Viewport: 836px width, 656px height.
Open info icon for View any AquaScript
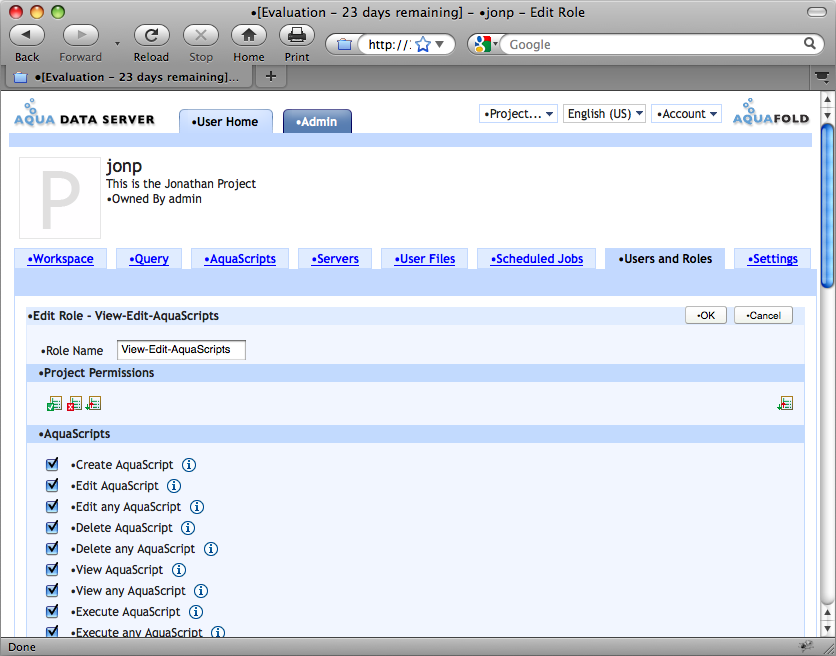pos(201,591)
